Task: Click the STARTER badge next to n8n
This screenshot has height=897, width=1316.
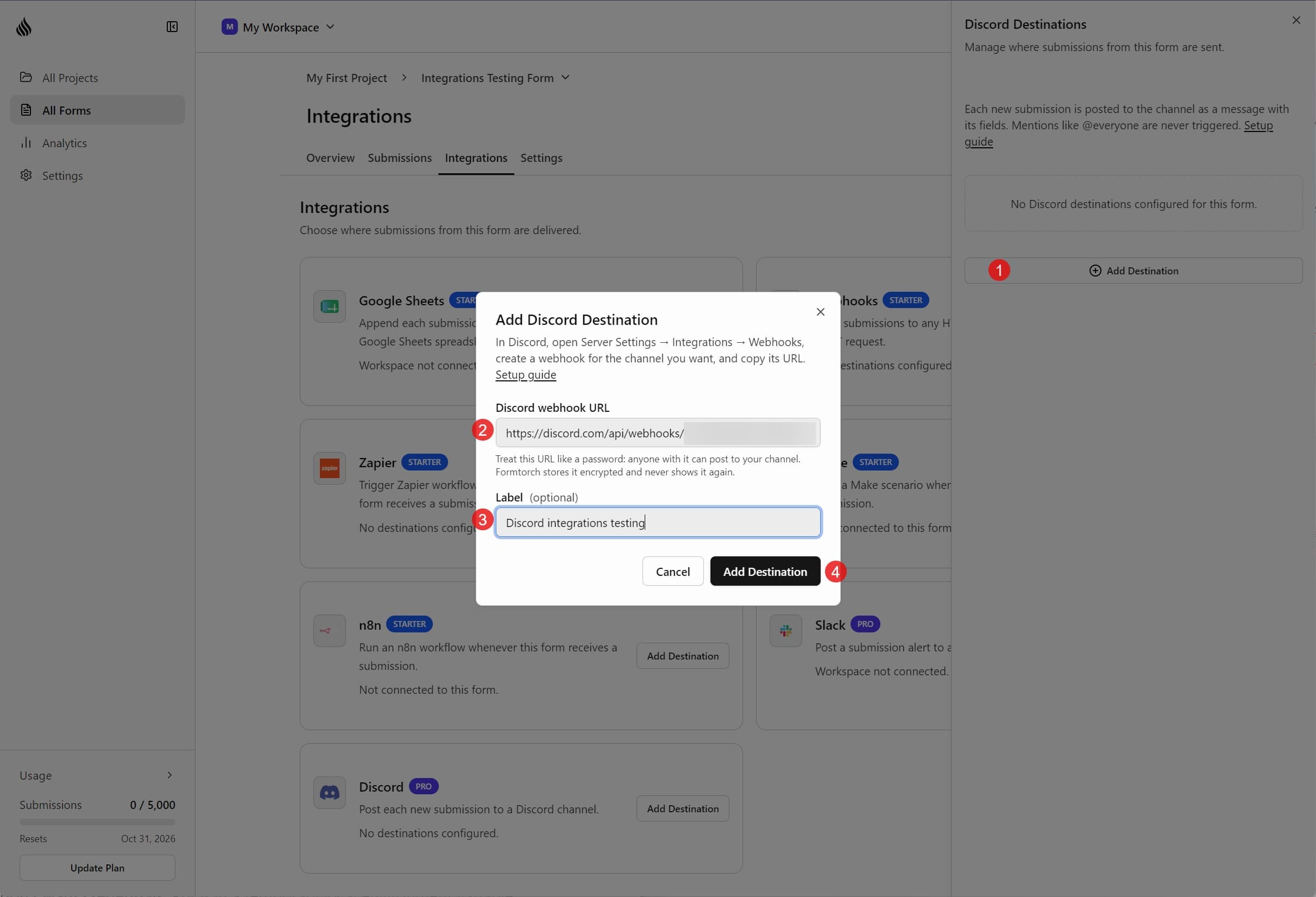Action: (409, 624)
